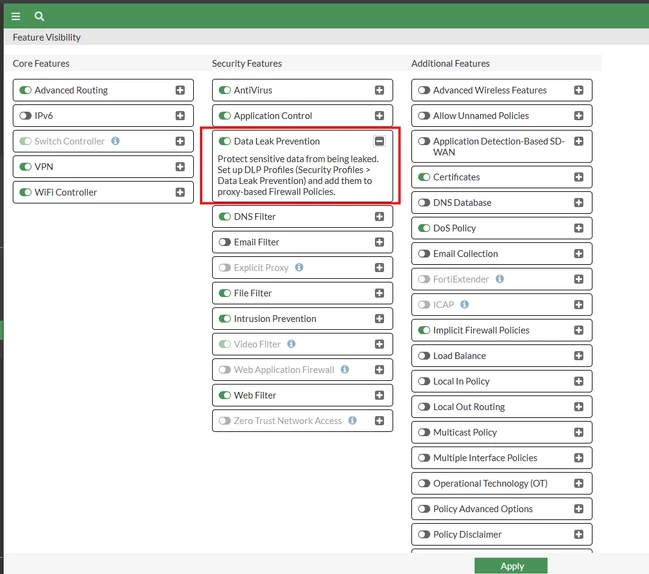Click the green Apply button
Viewport: 649px width, 574px height.
click(511, 566)
